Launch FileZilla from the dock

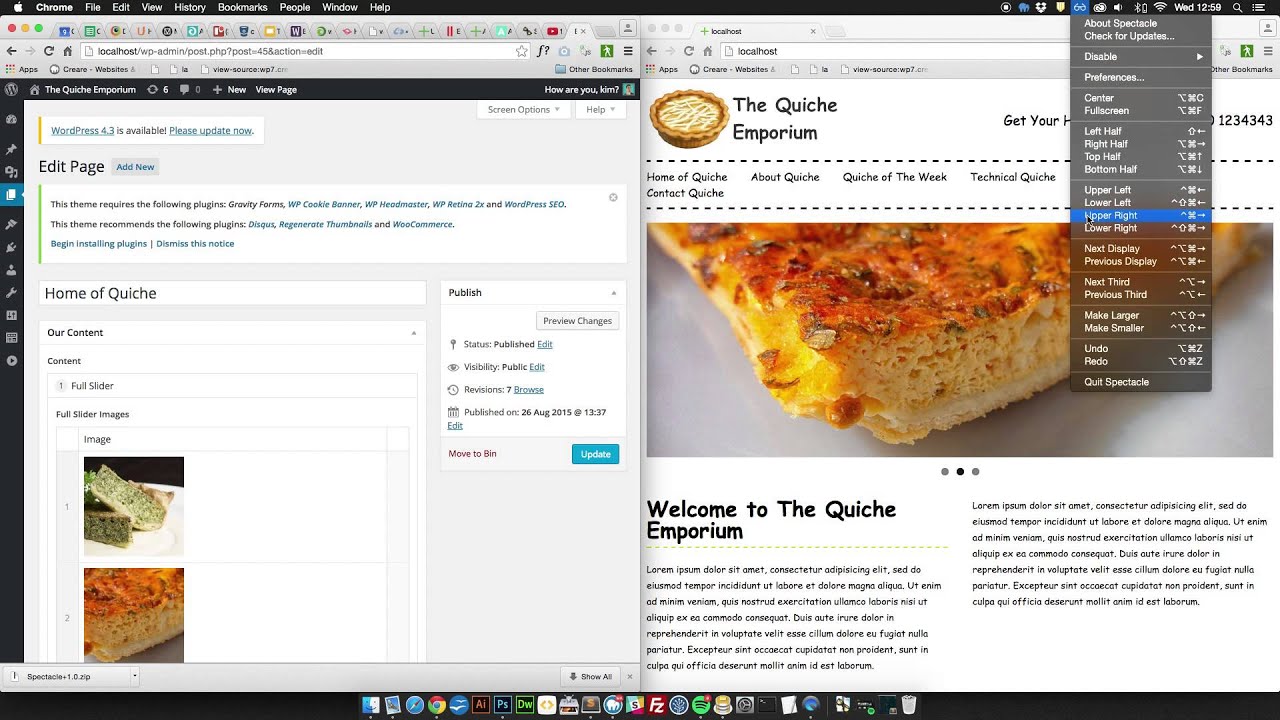657,705
